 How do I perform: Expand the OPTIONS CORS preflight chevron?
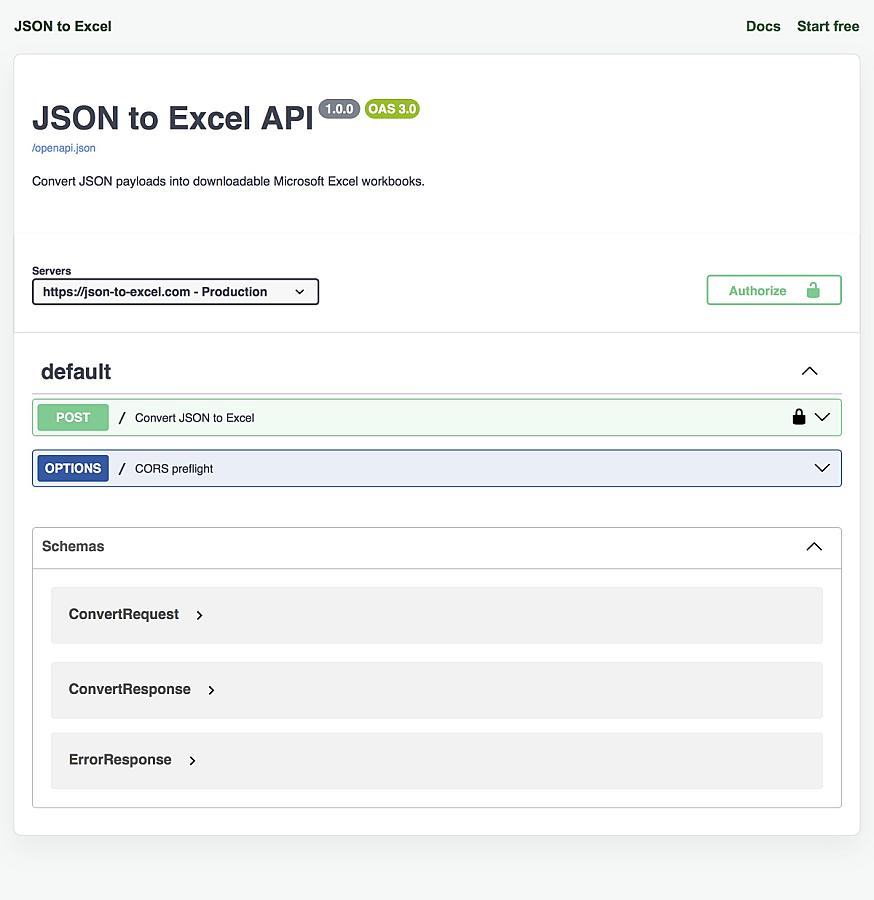coord(822,468)
